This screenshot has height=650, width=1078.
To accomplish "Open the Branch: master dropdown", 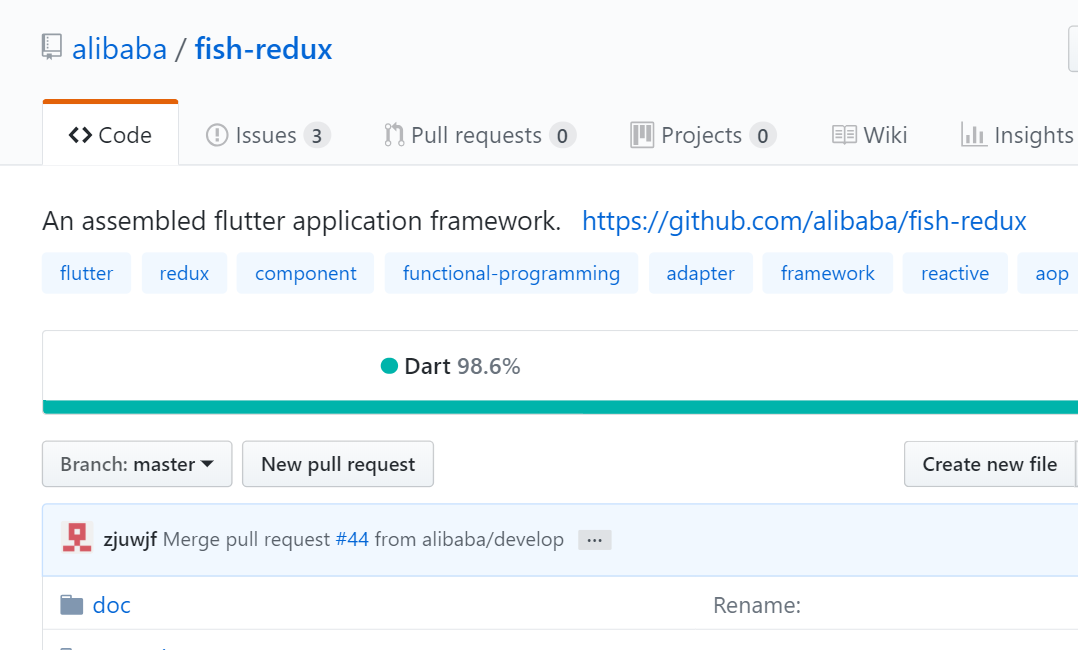I will coord(136,463).
